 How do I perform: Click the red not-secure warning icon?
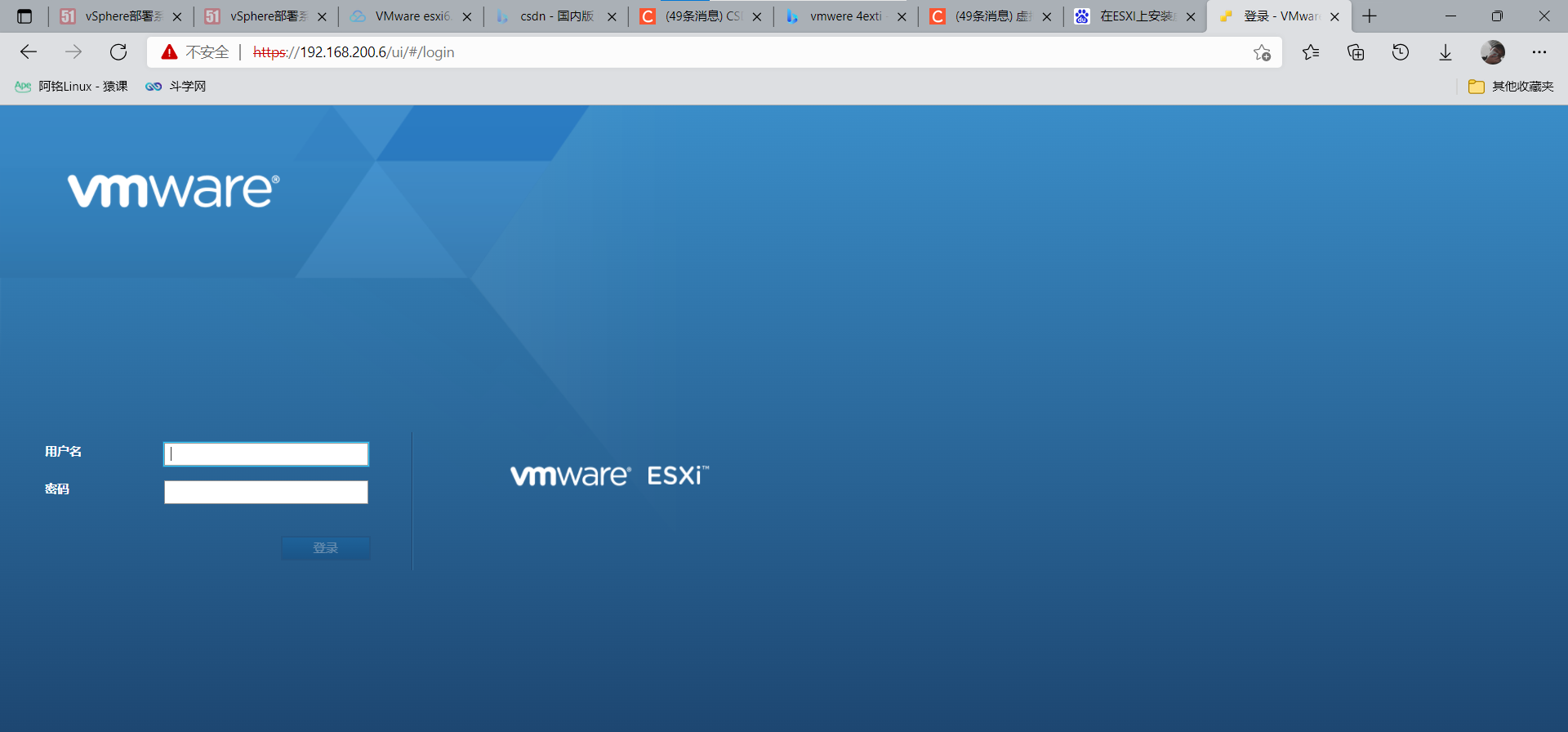click(169, 52)
